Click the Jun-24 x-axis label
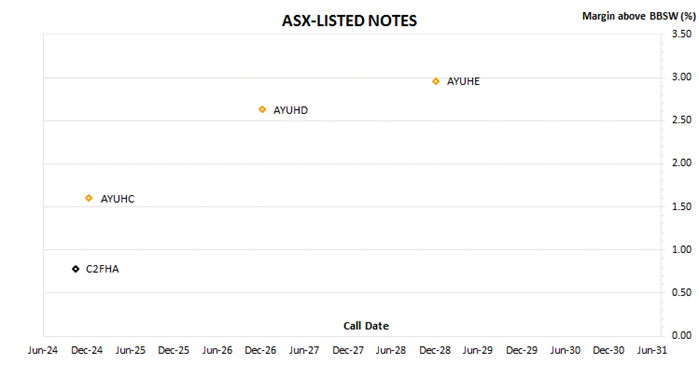Viewport: 699px width, 365px height. (x=43, y=351)
